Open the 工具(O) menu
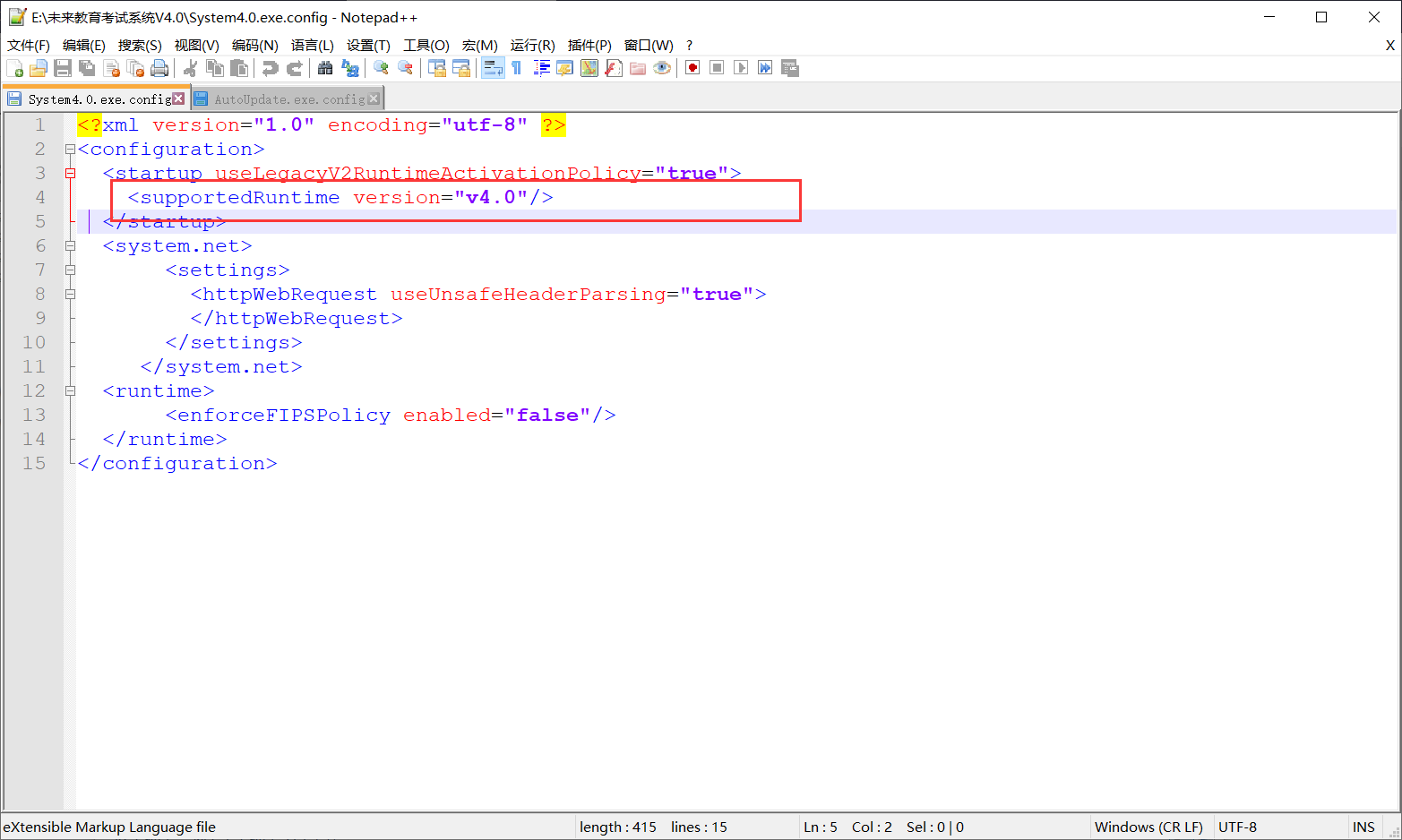Screen dimensions: 1402x840 (426, 45)
